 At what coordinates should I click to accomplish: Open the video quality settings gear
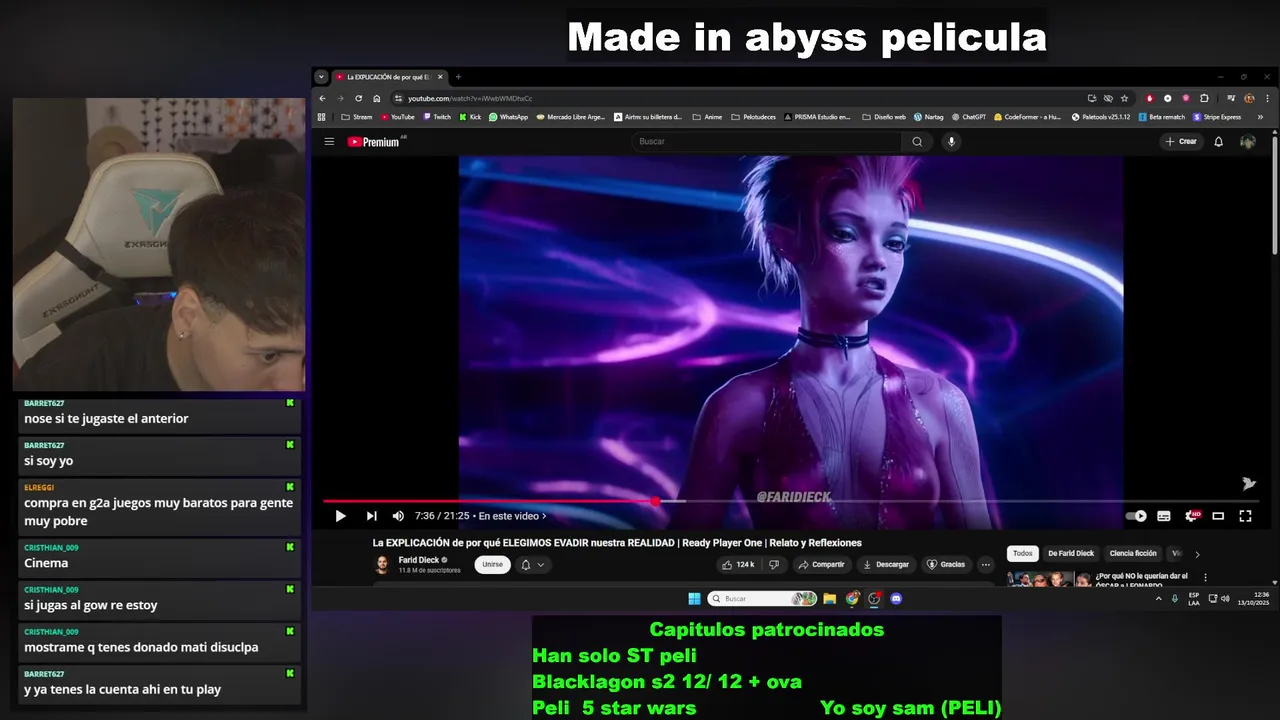[x=1191, y=516]
